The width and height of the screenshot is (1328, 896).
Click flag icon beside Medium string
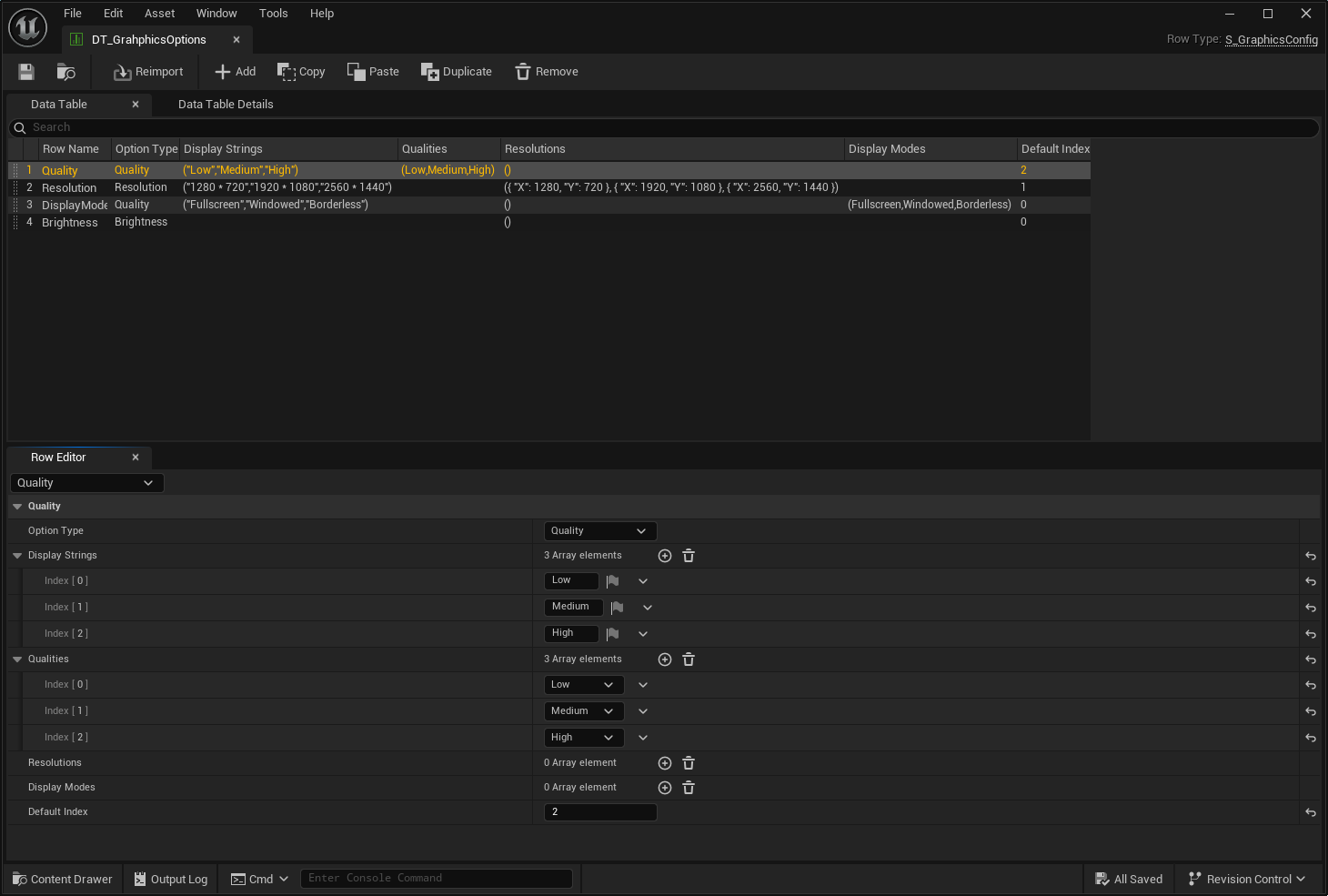coord(618,608)
